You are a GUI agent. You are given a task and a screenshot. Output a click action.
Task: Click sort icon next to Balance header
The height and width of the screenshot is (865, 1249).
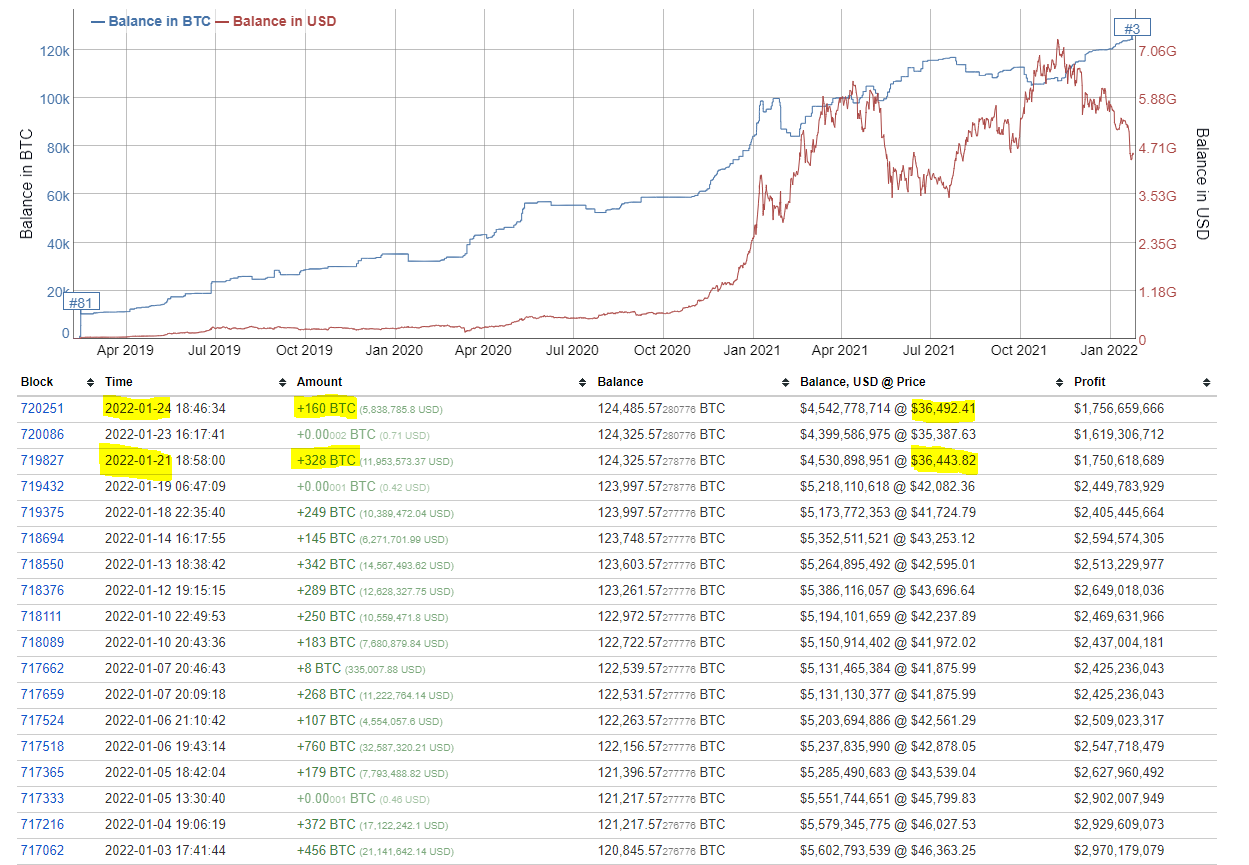click(x=786, y=383)
